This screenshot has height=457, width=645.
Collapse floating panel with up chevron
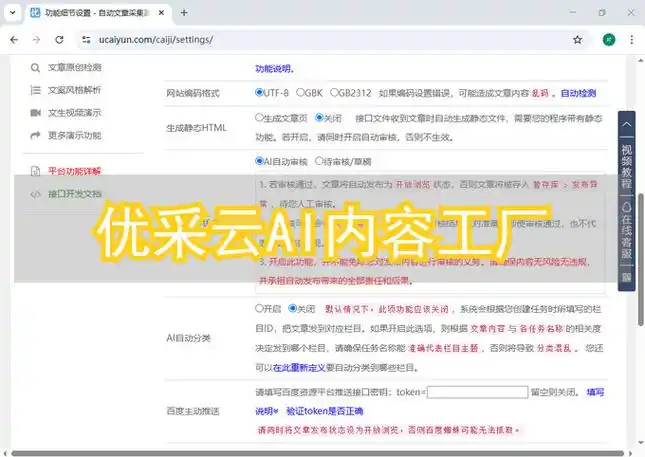(626, 124)
